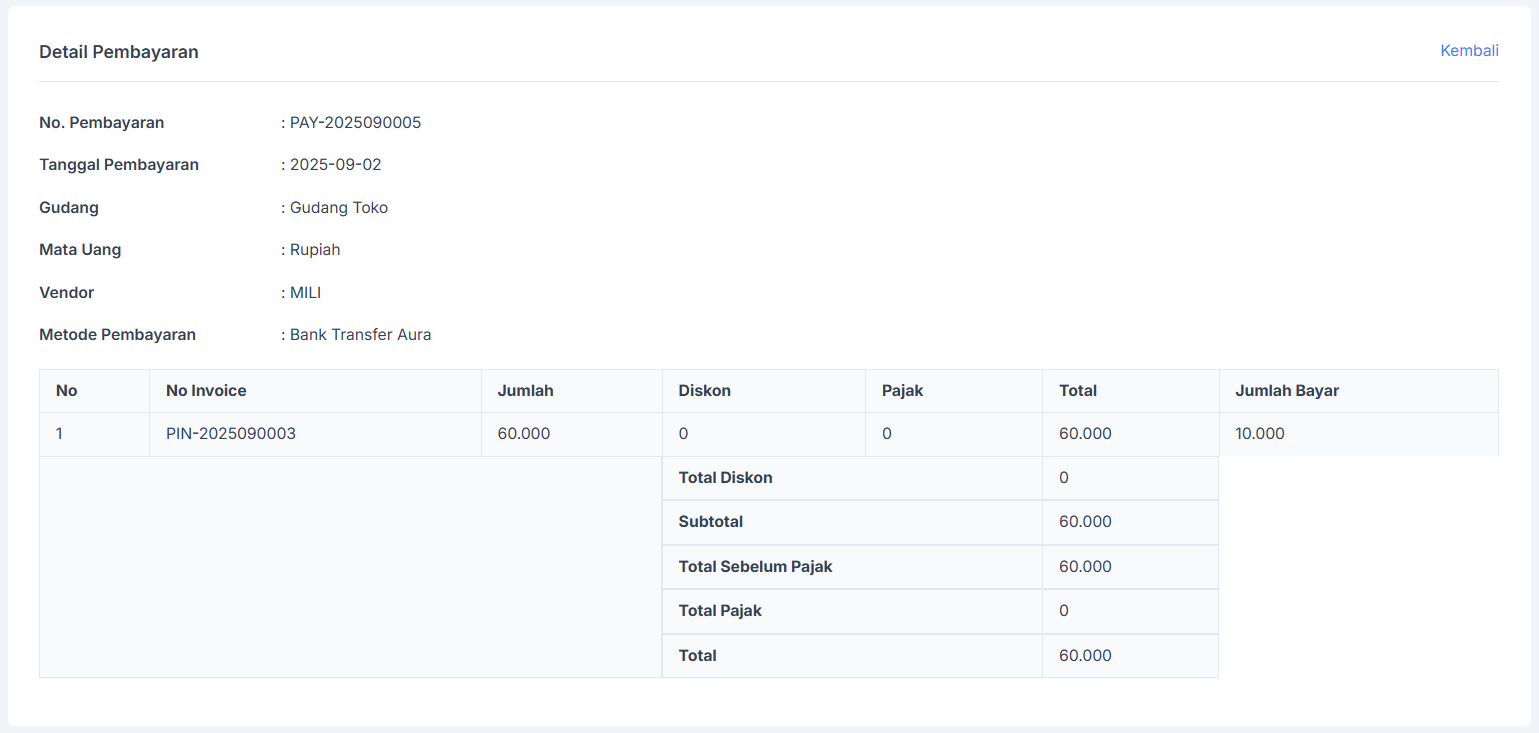Click the Jumlah column header

point(525,391)
